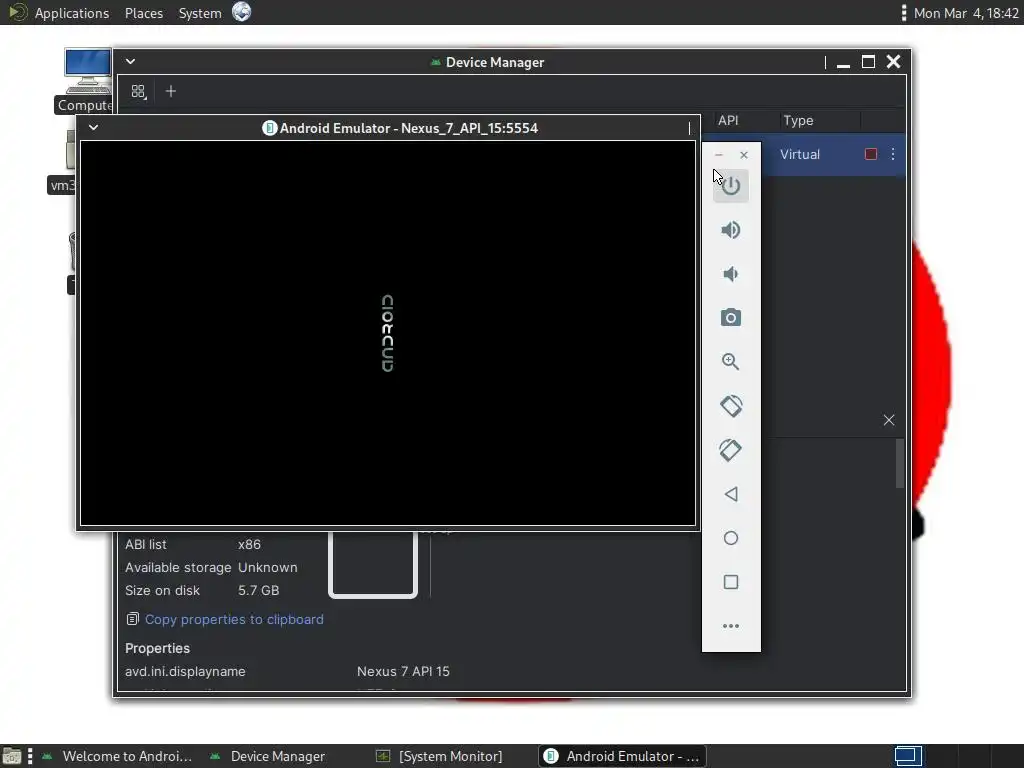This screenshot has height=768, width=1024.
Task: Open the Android Emulator window menu chevron
Action: pos(93,127)
